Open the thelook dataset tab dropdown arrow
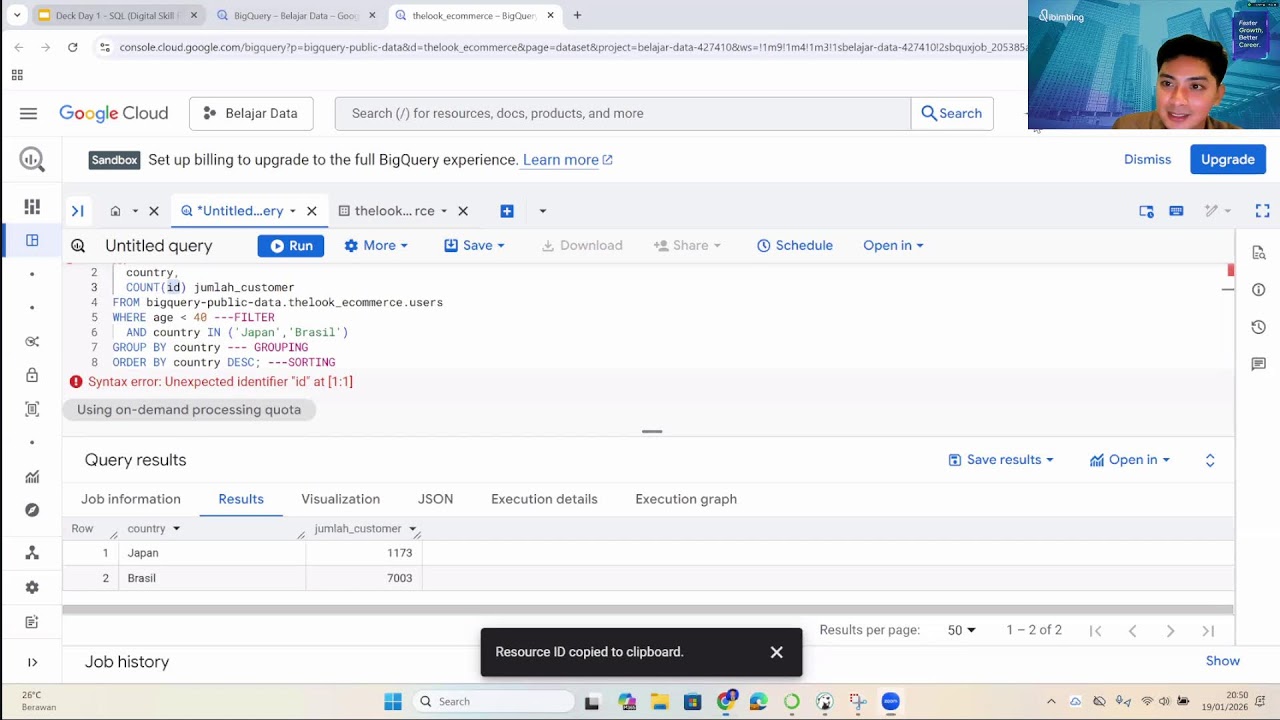The height and width of the screenshot is (720, 1280). 444,211
